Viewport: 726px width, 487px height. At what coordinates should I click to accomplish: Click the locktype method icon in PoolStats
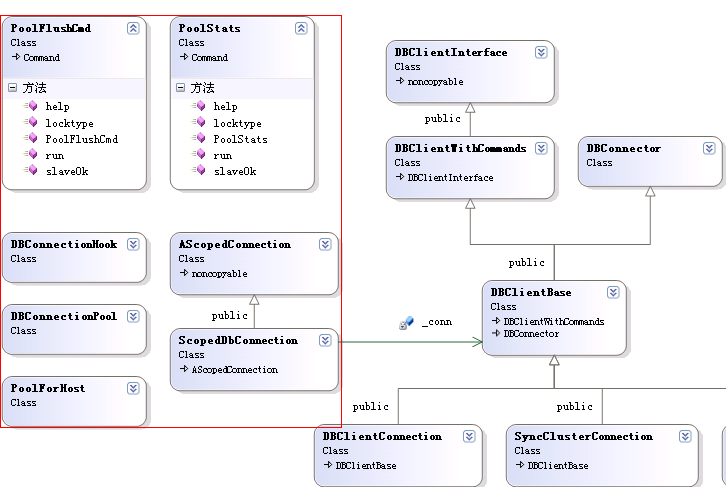coord(200,122)
